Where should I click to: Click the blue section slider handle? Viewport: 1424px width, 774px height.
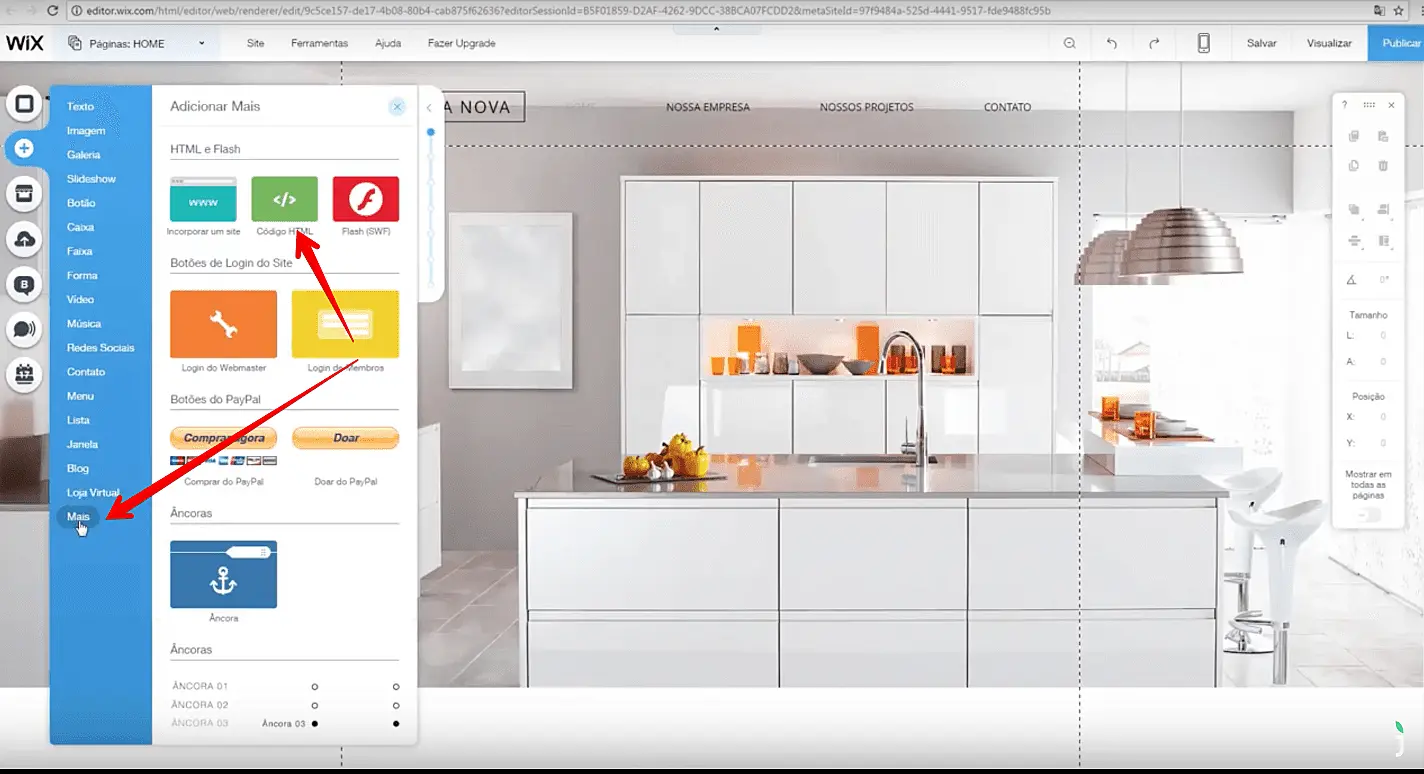431,132
